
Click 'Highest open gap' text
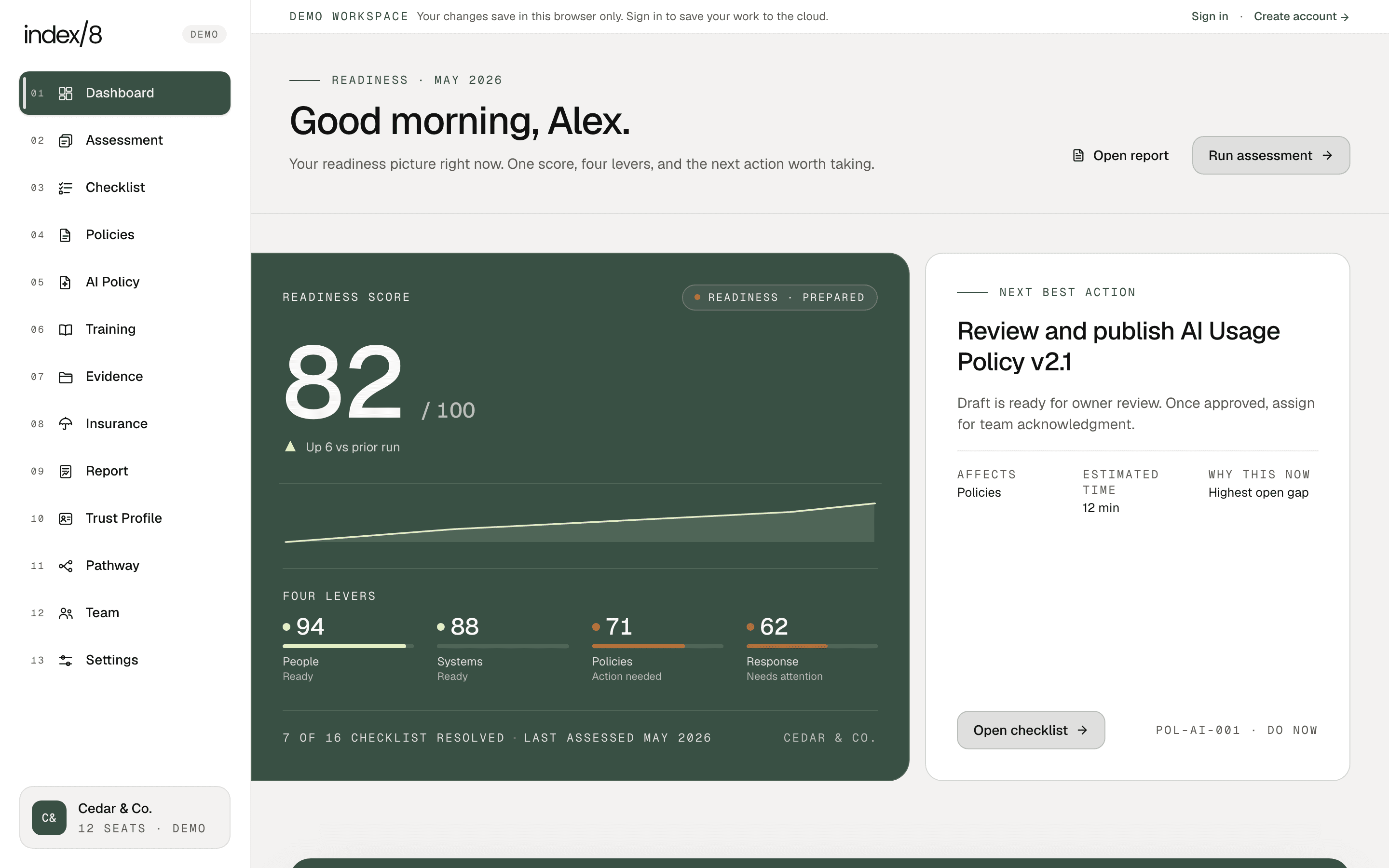tap(1258, 492)
